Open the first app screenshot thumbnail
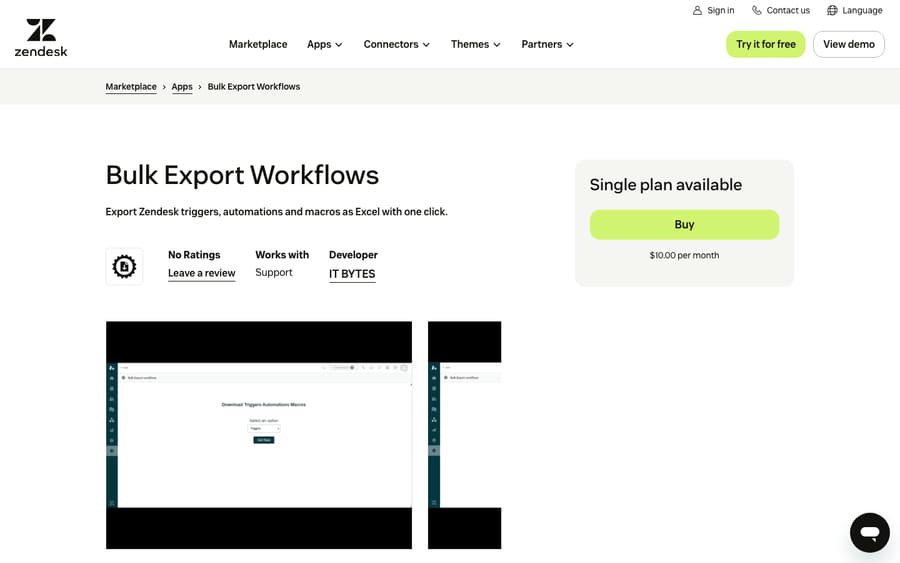This screenshot has height=563, width=900. tap(259, 435)
